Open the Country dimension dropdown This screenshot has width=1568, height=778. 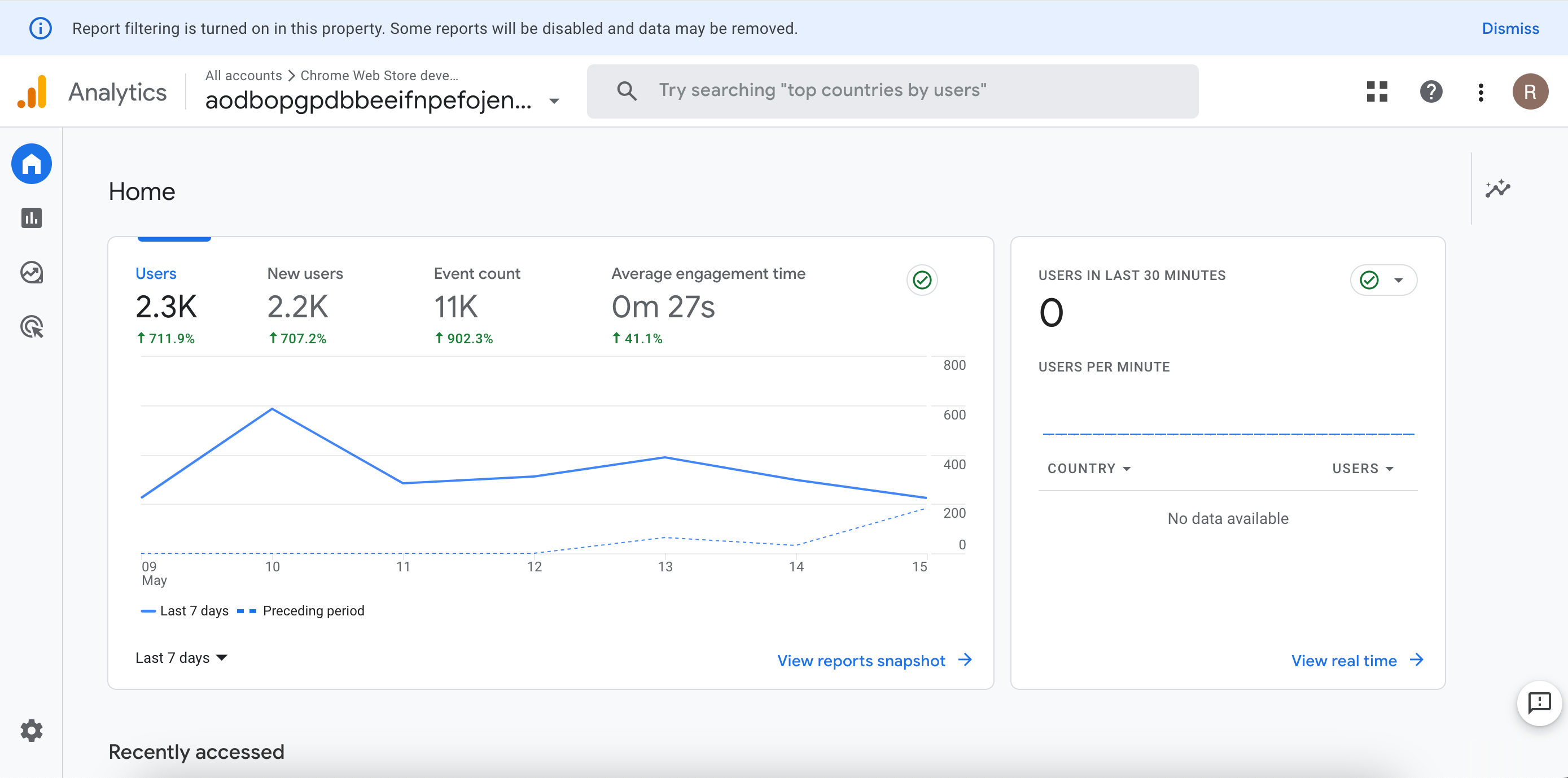tap(1088, 468)
